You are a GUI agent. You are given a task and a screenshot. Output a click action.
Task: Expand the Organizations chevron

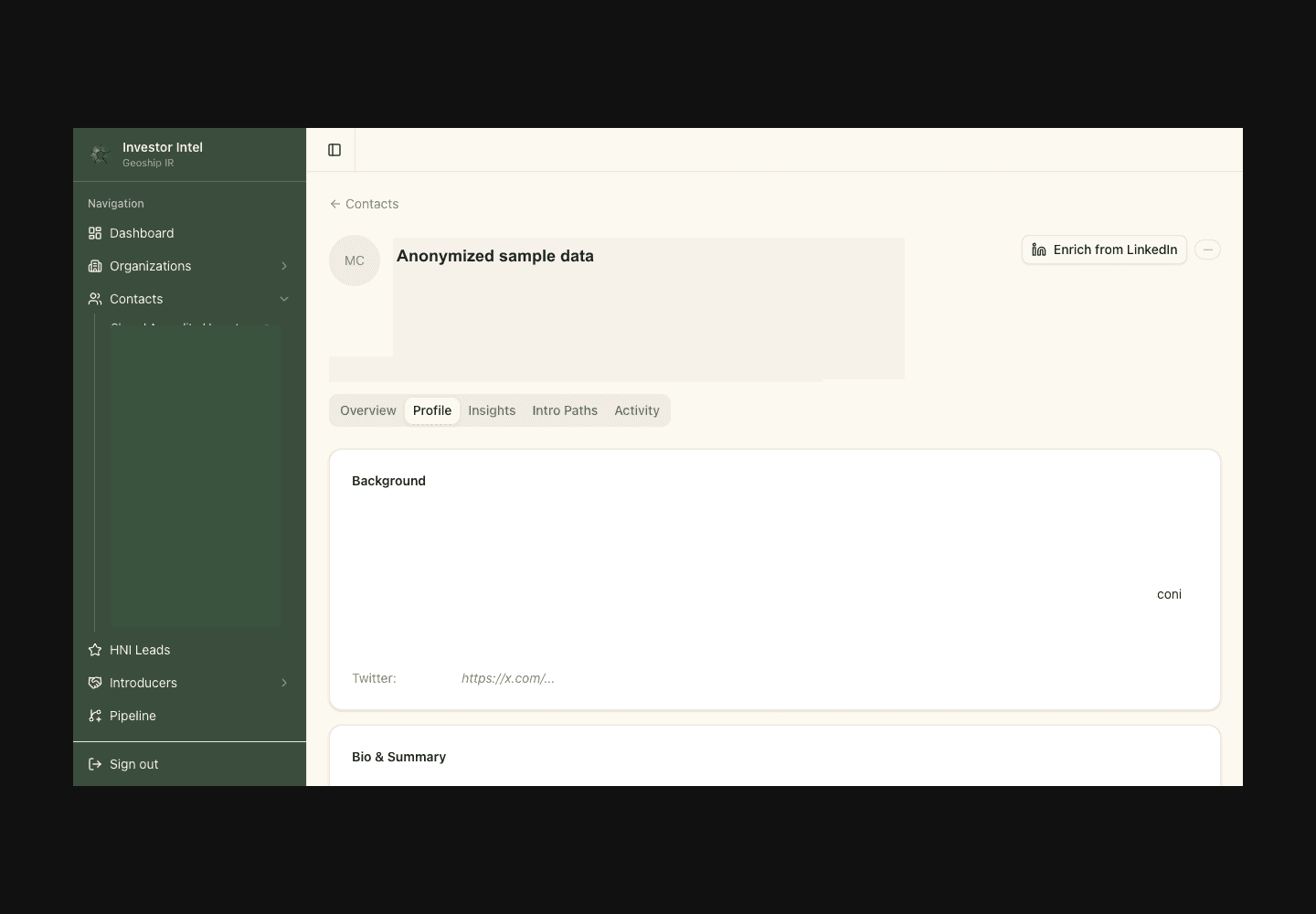point(284,266)
